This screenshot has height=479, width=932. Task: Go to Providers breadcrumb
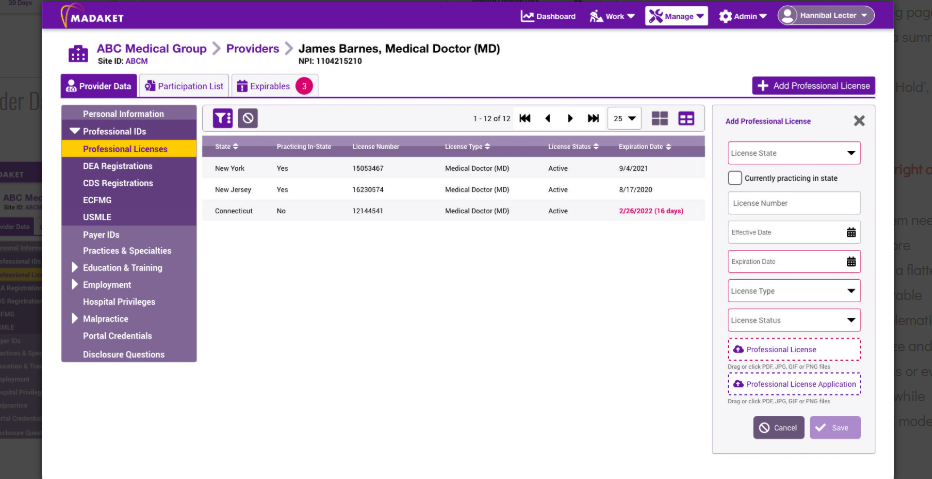tap(253, 49)
